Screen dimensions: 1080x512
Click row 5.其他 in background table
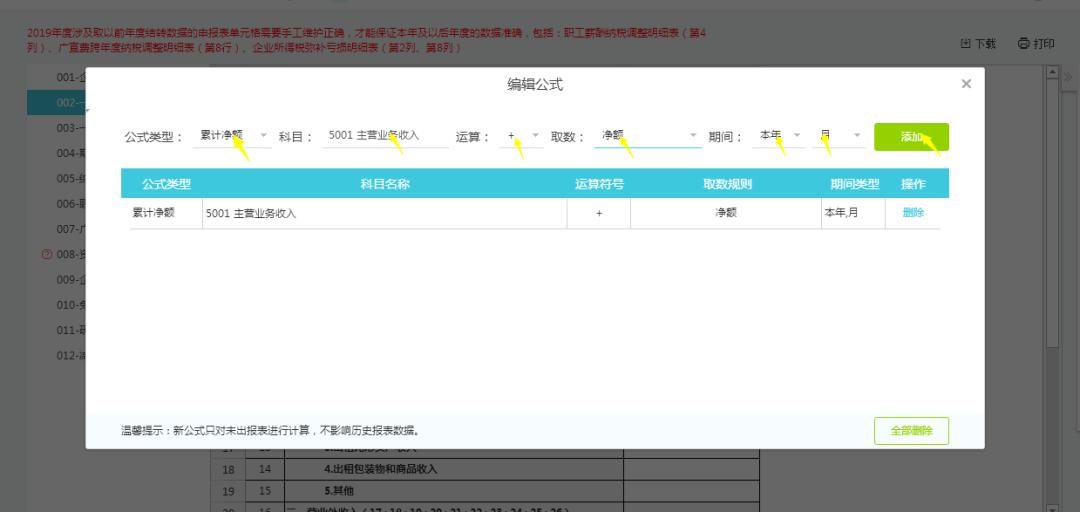[x=453, y=491]
